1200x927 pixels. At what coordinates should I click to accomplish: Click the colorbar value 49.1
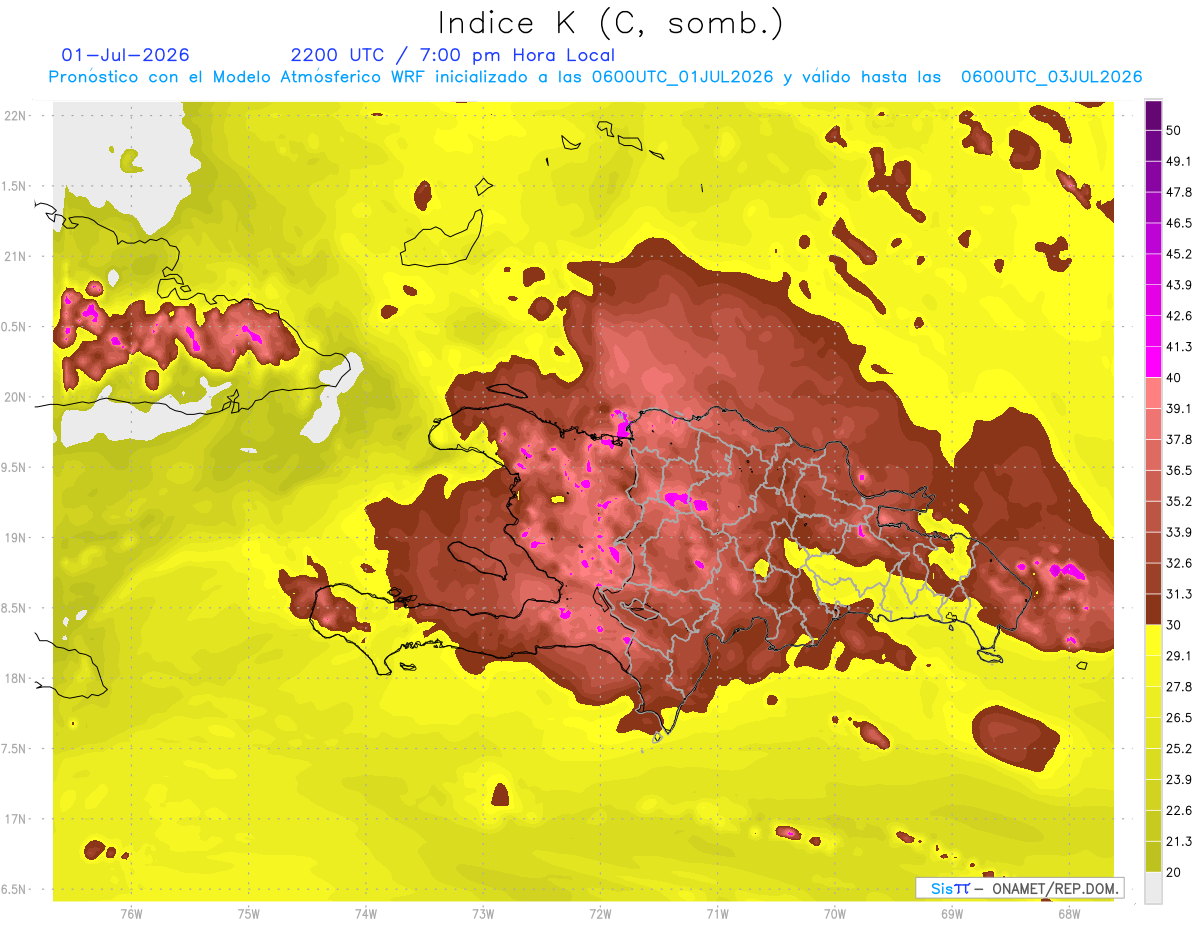coord(1178,161)
